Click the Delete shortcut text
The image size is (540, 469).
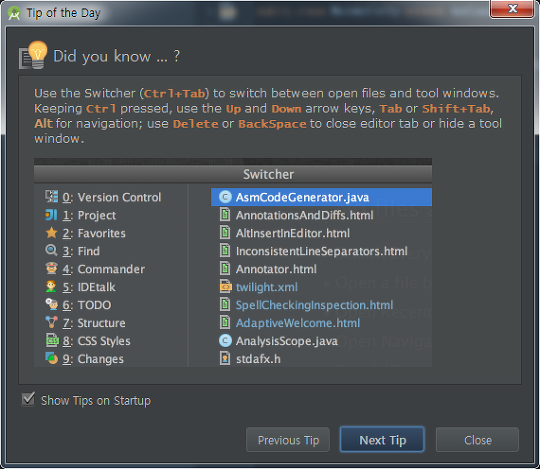196,124
